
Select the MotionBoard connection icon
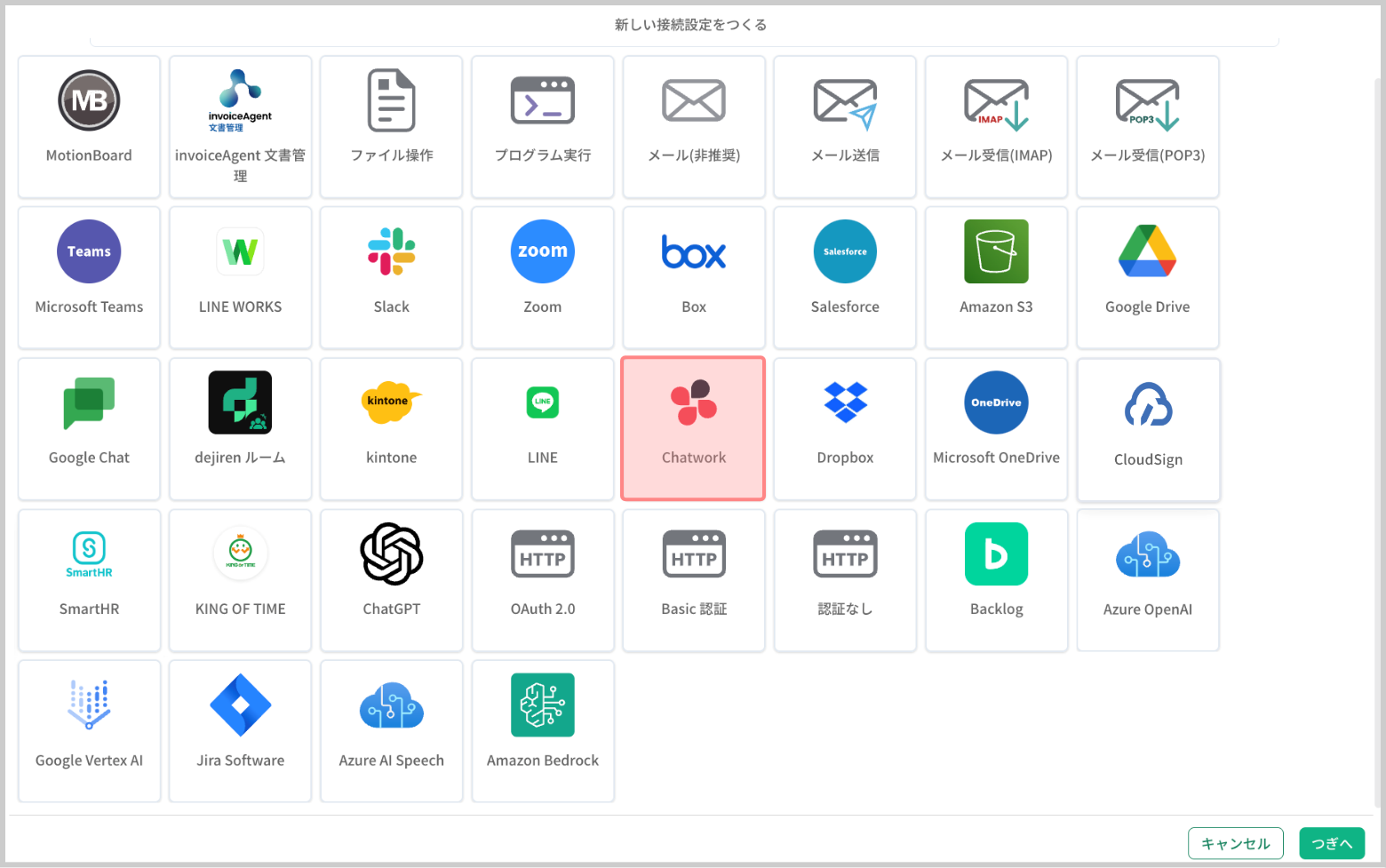click(89, 100)
